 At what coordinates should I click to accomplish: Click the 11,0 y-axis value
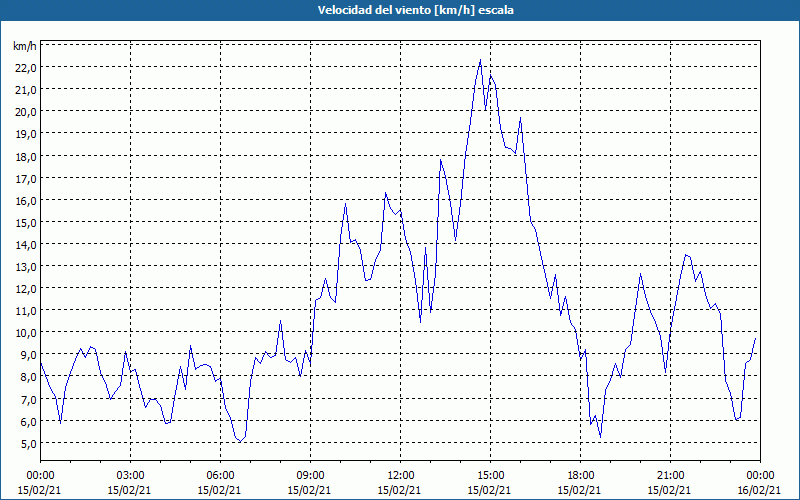[x=27, y=311]
